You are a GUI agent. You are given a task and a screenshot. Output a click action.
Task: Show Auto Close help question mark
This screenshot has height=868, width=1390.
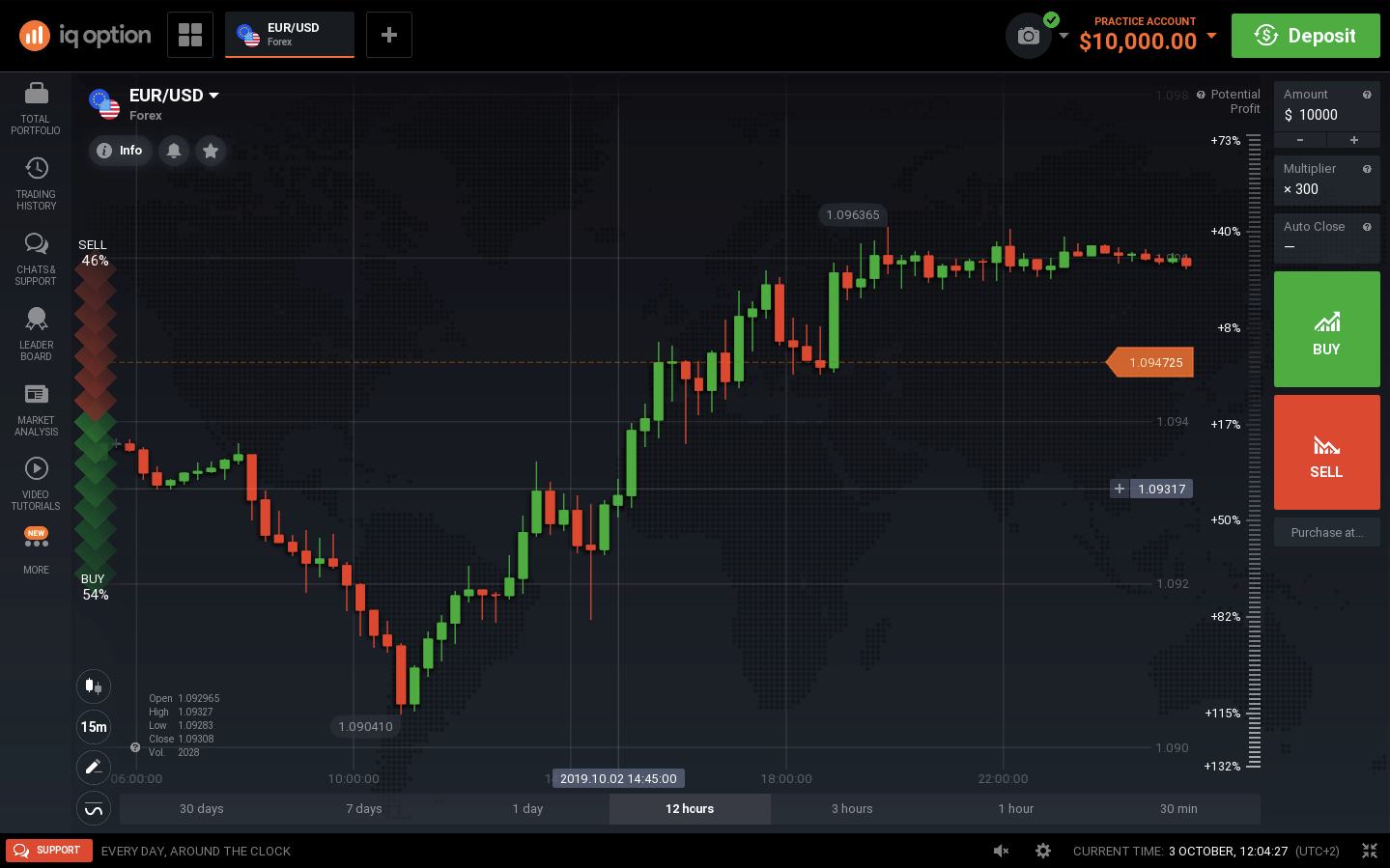tap(1367, 227)
